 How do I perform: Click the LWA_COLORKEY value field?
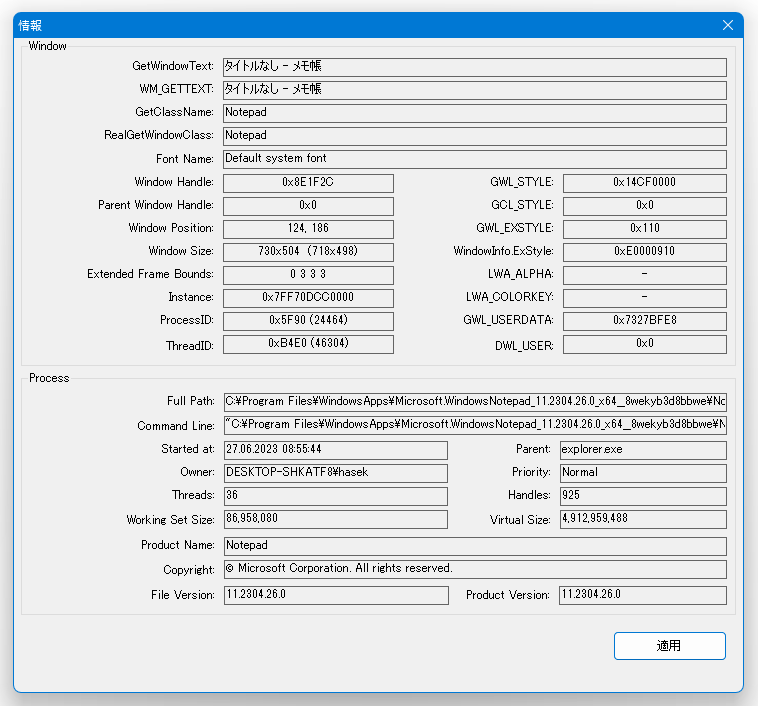[x=645, y=298]
